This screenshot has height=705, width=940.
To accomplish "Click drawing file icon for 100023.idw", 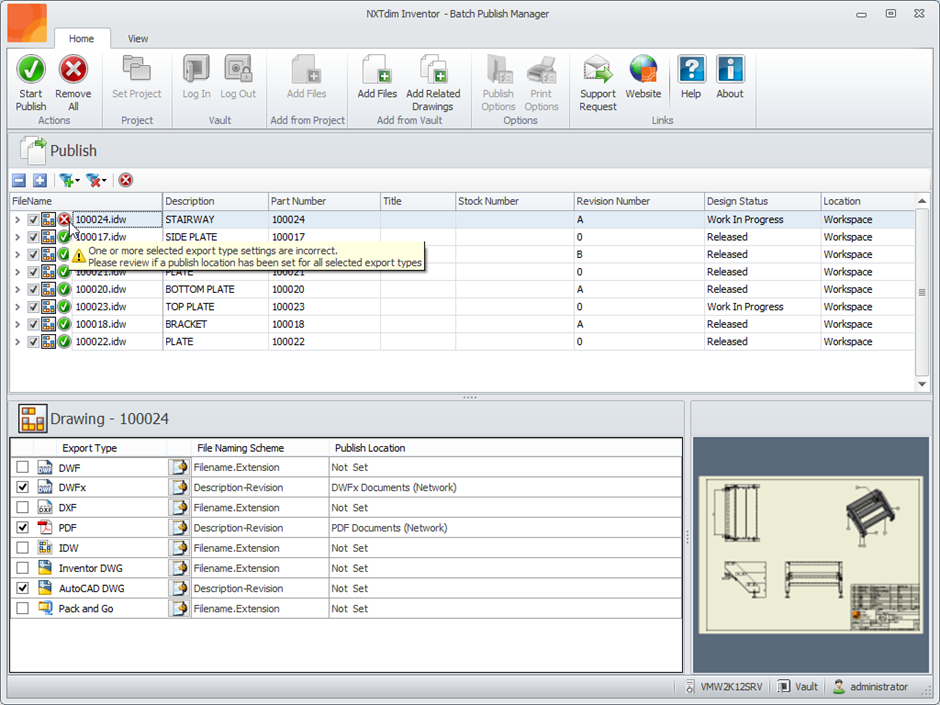I will [49, 307].
